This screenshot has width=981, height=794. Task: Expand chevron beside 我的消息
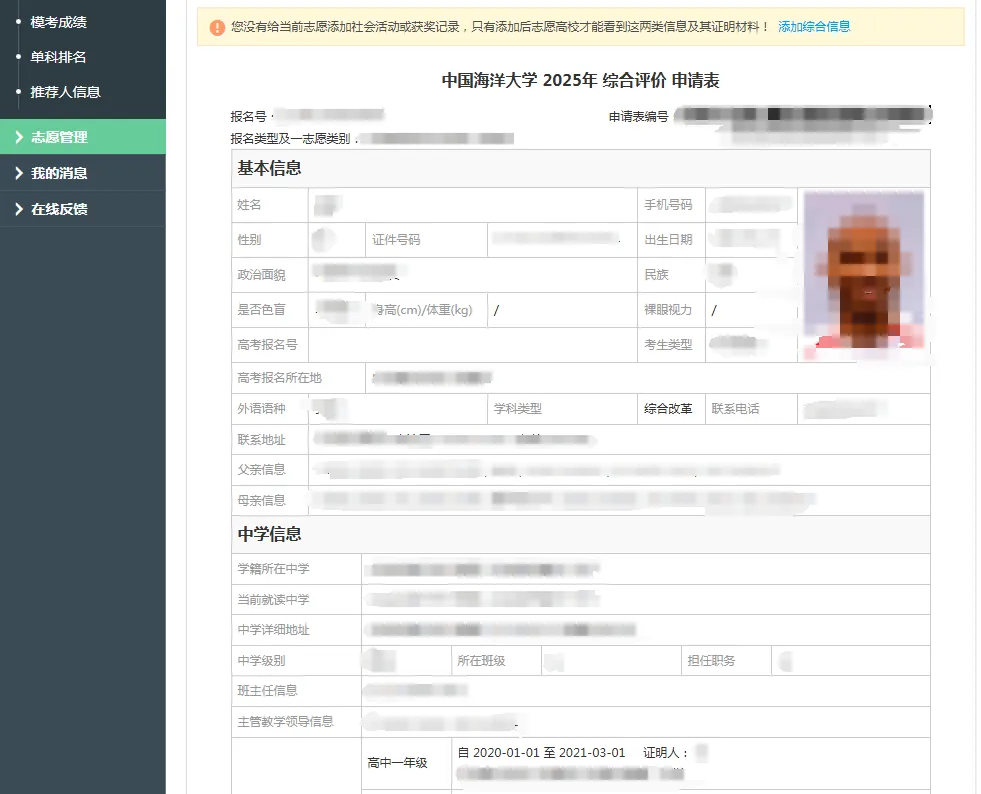(x=18, y=173)
